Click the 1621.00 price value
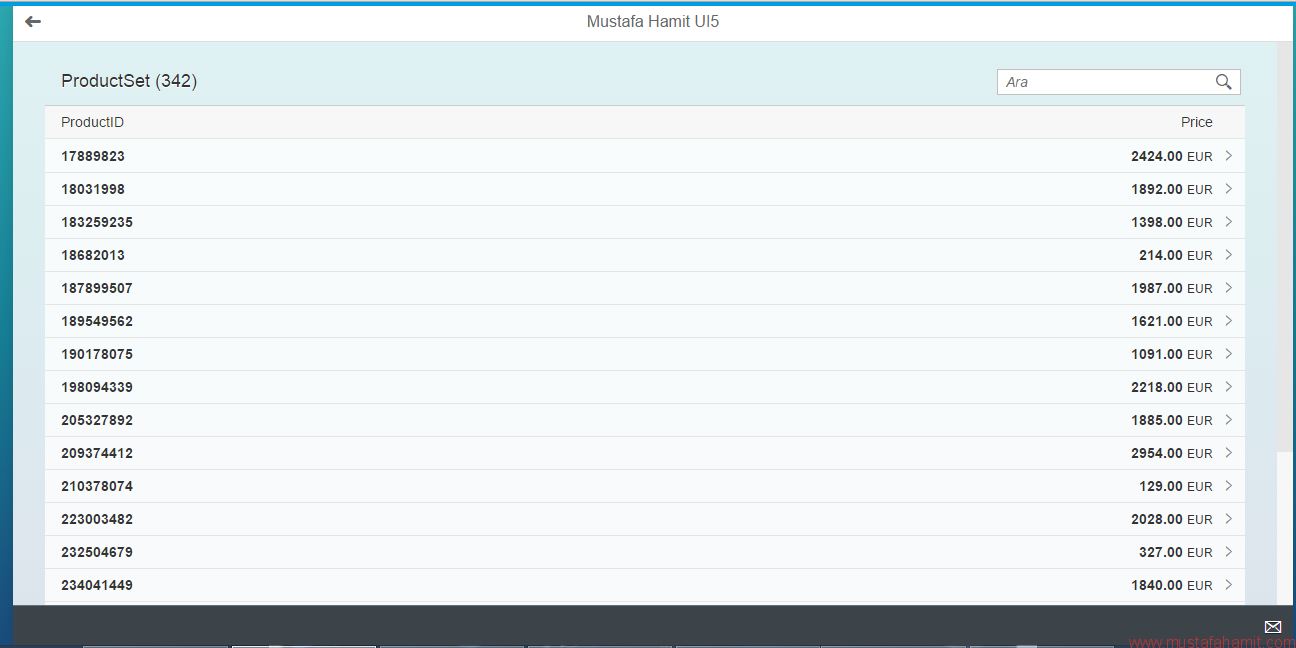Image resolution: width=1296 pixels, height=648 pixels. click(x=1157, y=321)
